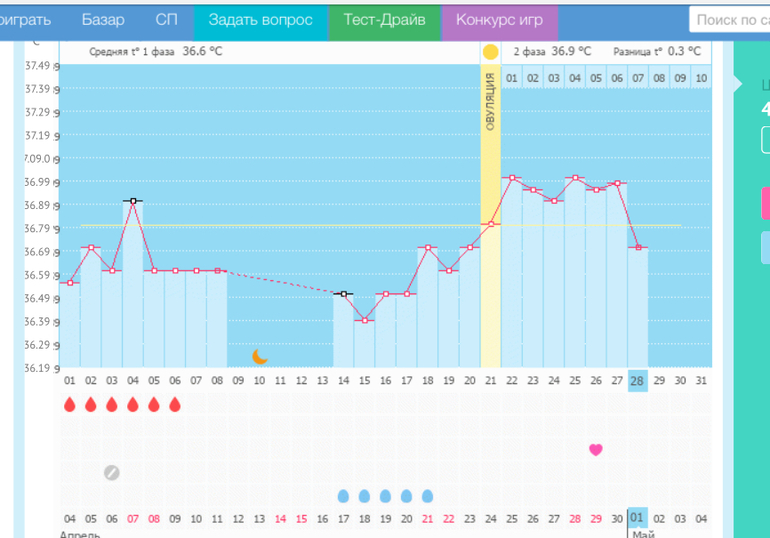Click the blue water drop under day 14

344,496
